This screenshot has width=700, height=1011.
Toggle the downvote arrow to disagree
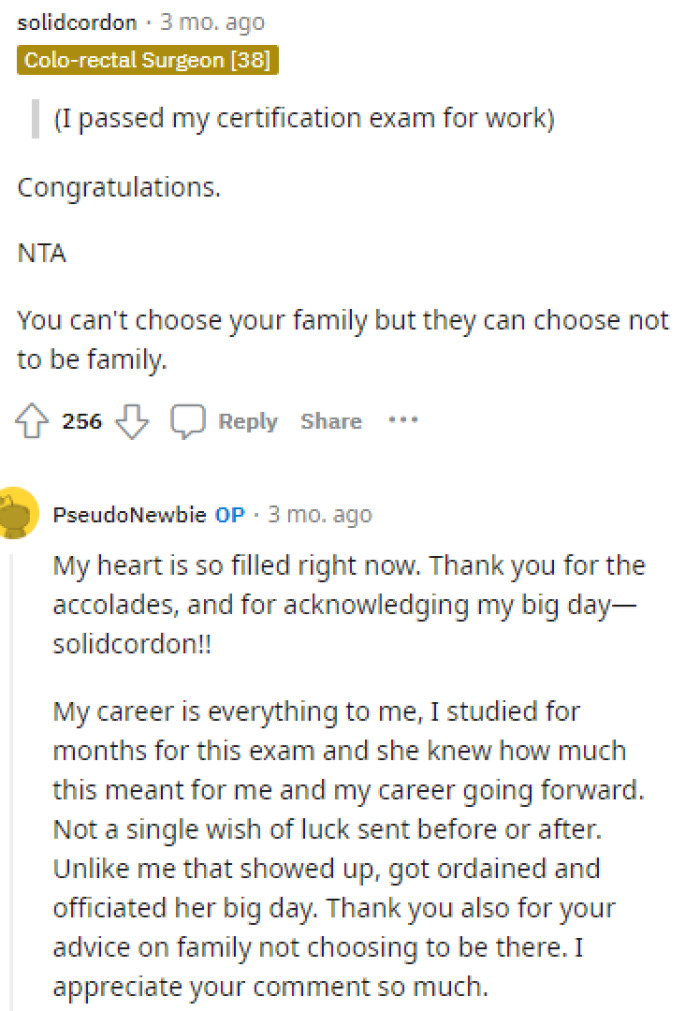pos(131,421)
